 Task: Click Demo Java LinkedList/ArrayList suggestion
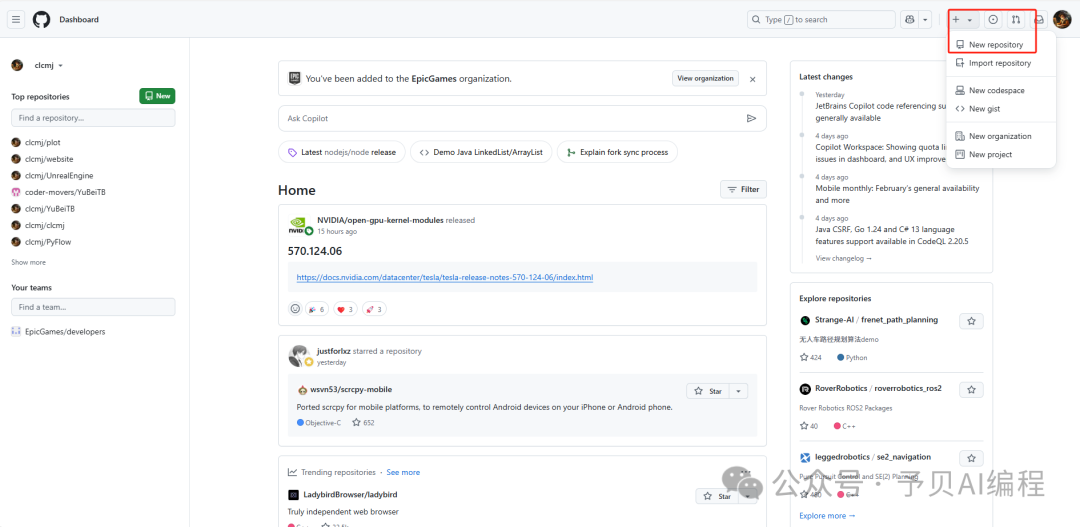pos(481,152)
